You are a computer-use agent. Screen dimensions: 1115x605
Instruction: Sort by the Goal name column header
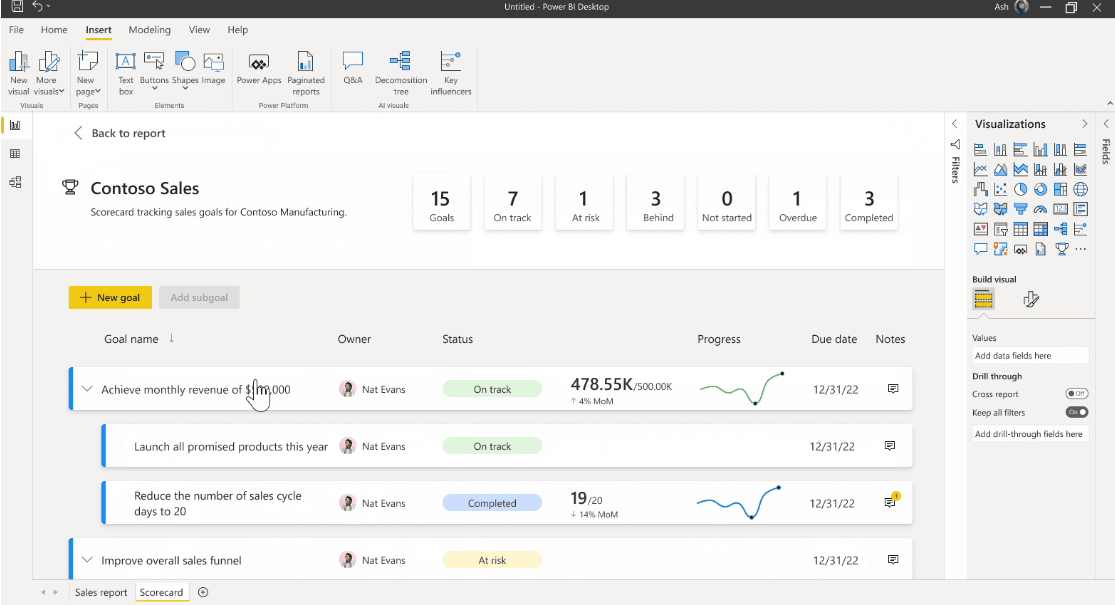pyautogui.click(x=131, y=339)
